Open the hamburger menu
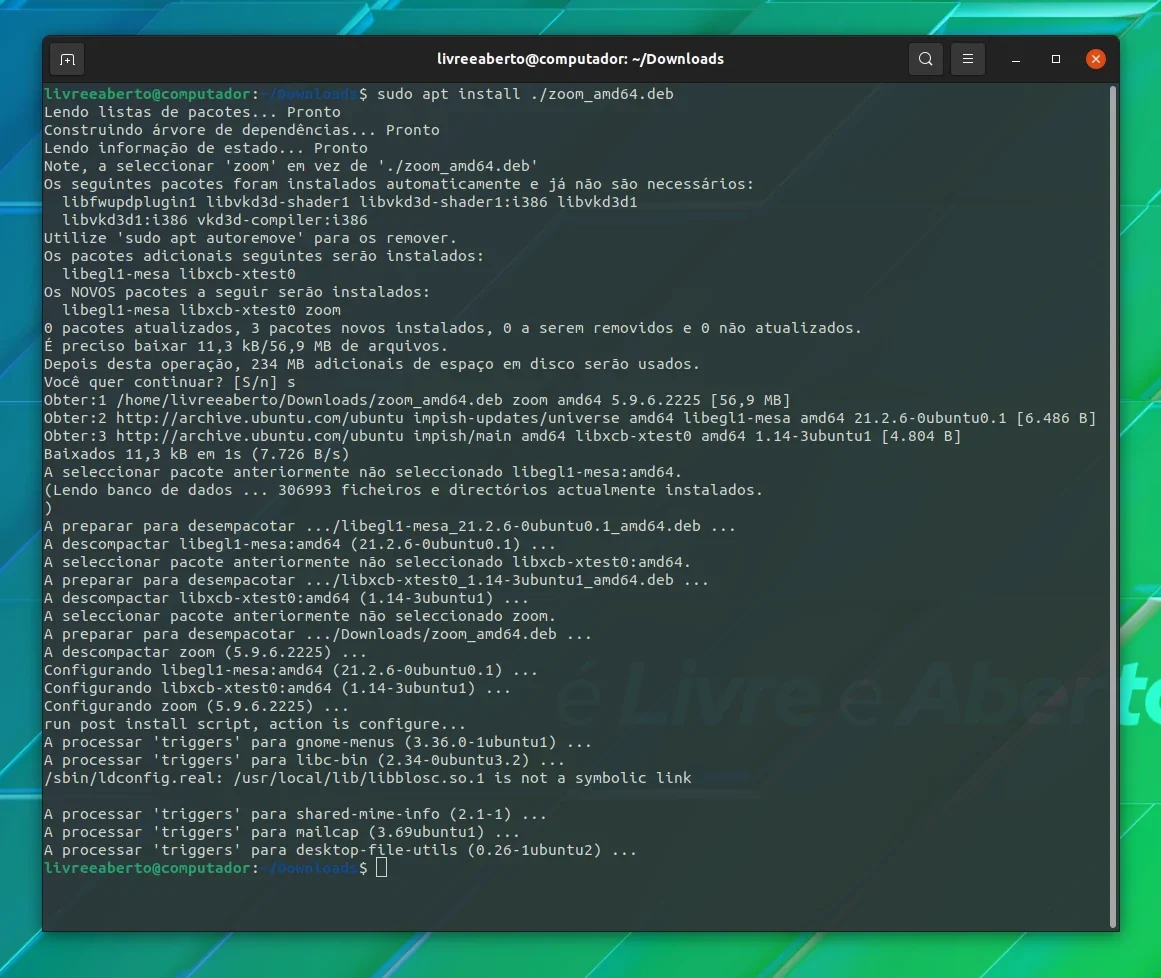 click(968, 59)
